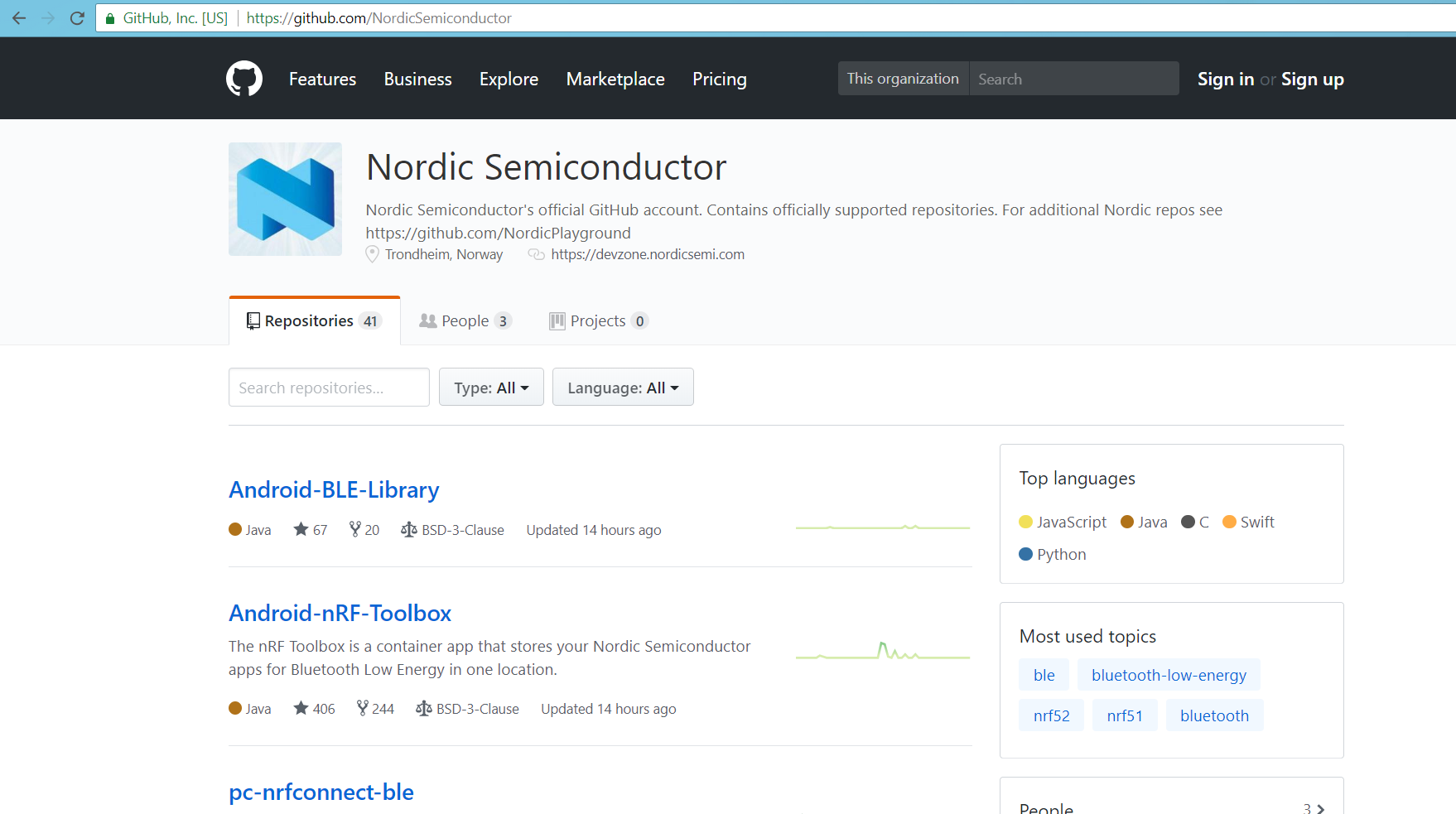Select the nrf51 topic tag
Screen dimensions: 1456x814
[x=1125, y=715]
